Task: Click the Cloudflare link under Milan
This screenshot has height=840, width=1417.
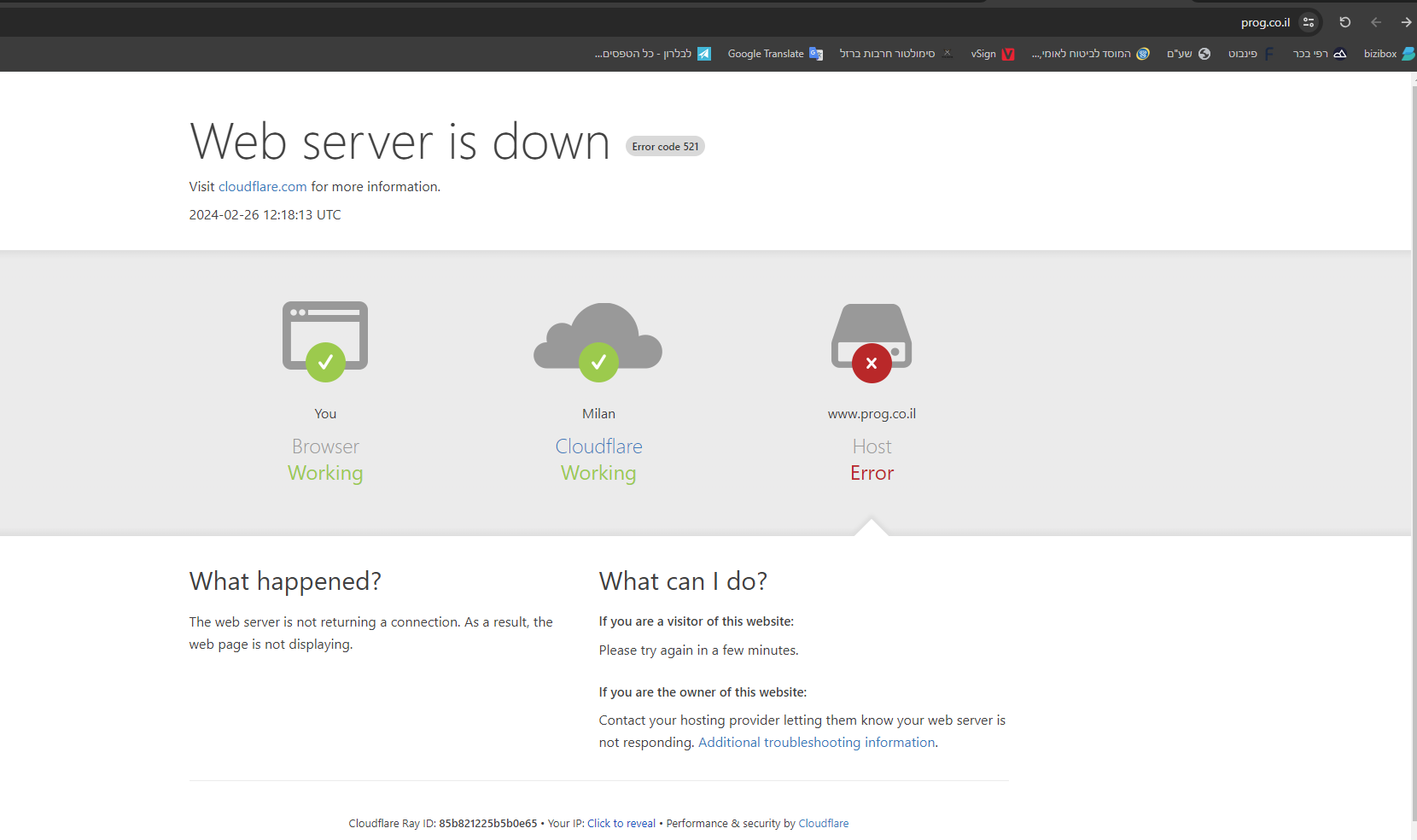Action: (x=598, y=446)
